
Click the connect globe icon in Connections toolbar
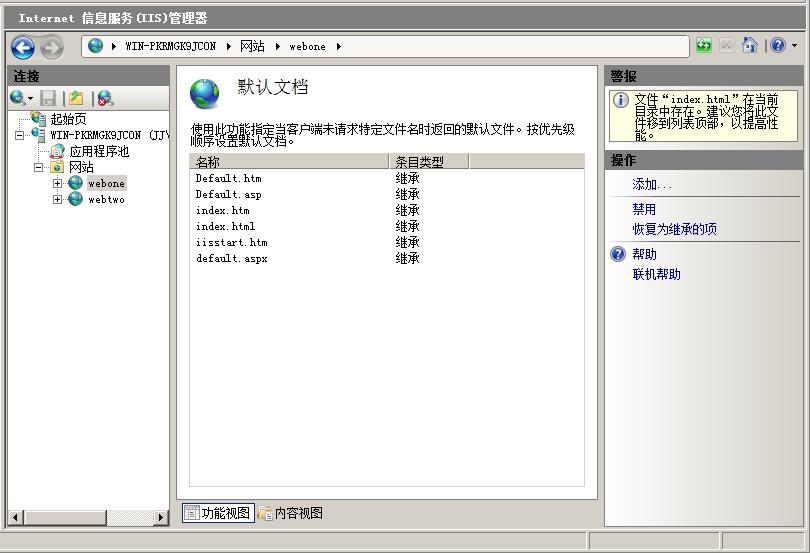(18, 98)
